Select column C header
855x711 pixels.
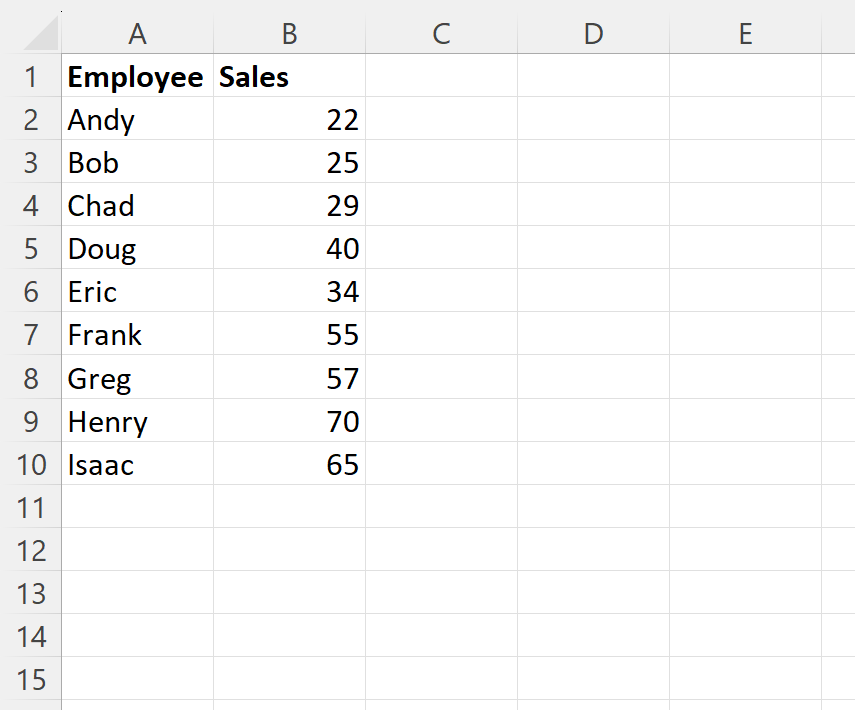click(x=441, y=33)
